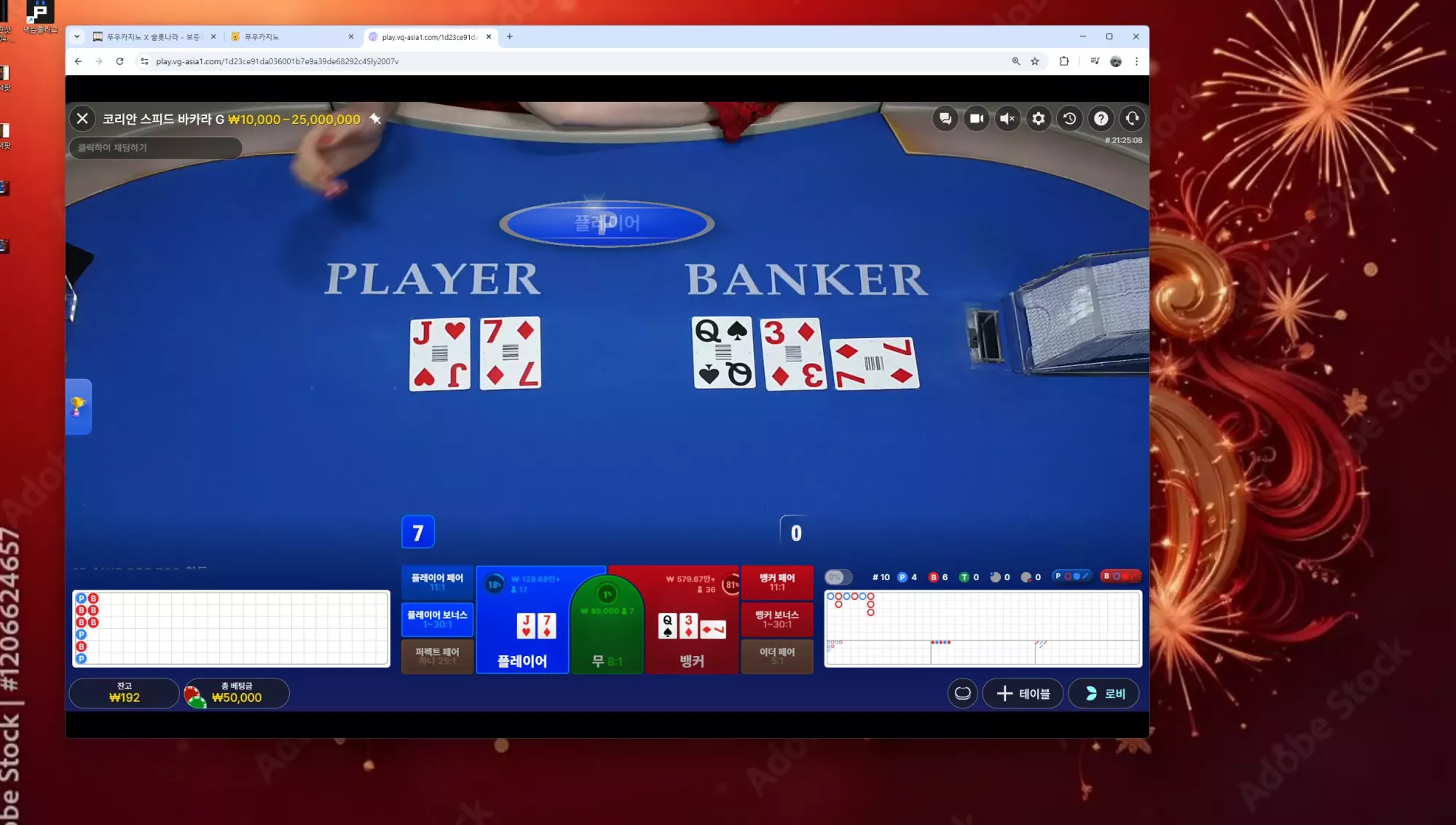Viewport: 1456px width, 825px height.
Task: Open the trophy side tab
Action: 78,407
